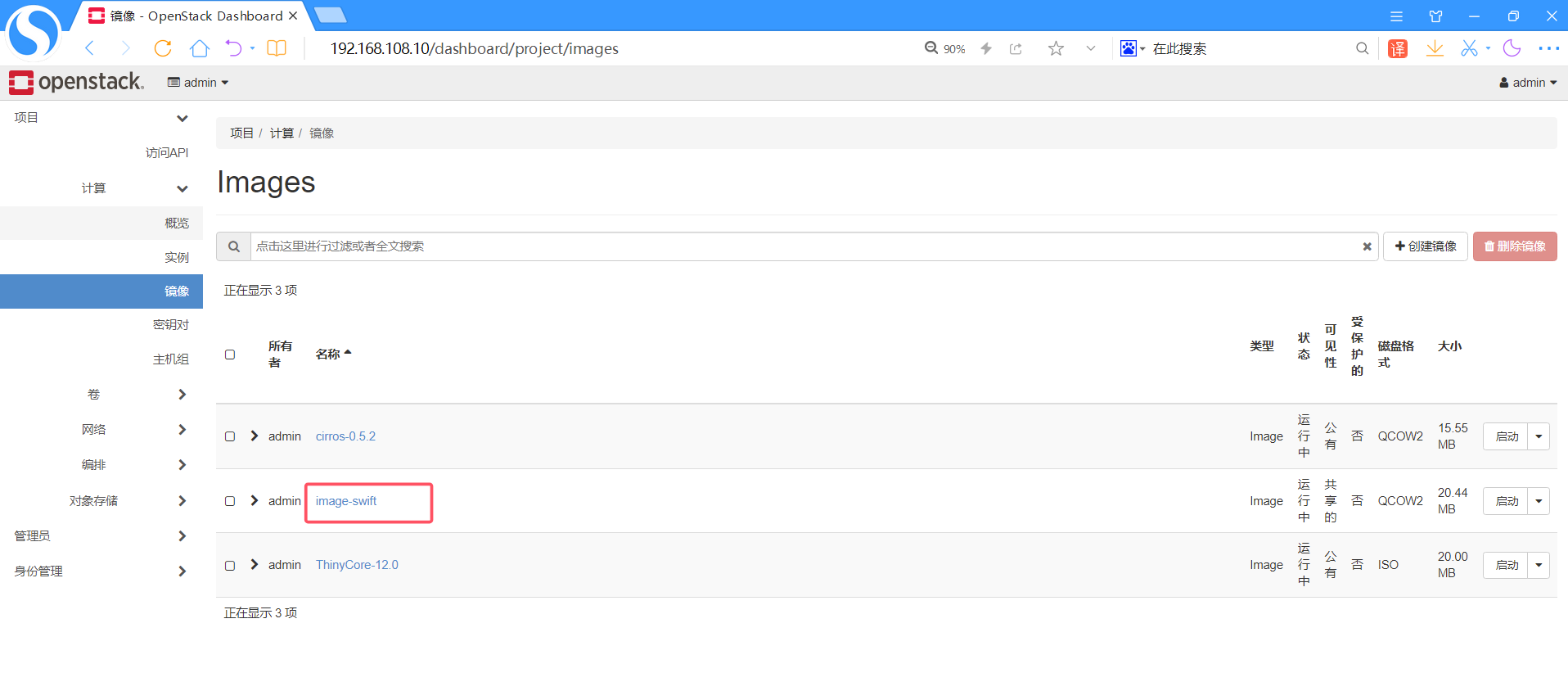Click the browser back arrow

pyautogui.click(x=90, y=48)
